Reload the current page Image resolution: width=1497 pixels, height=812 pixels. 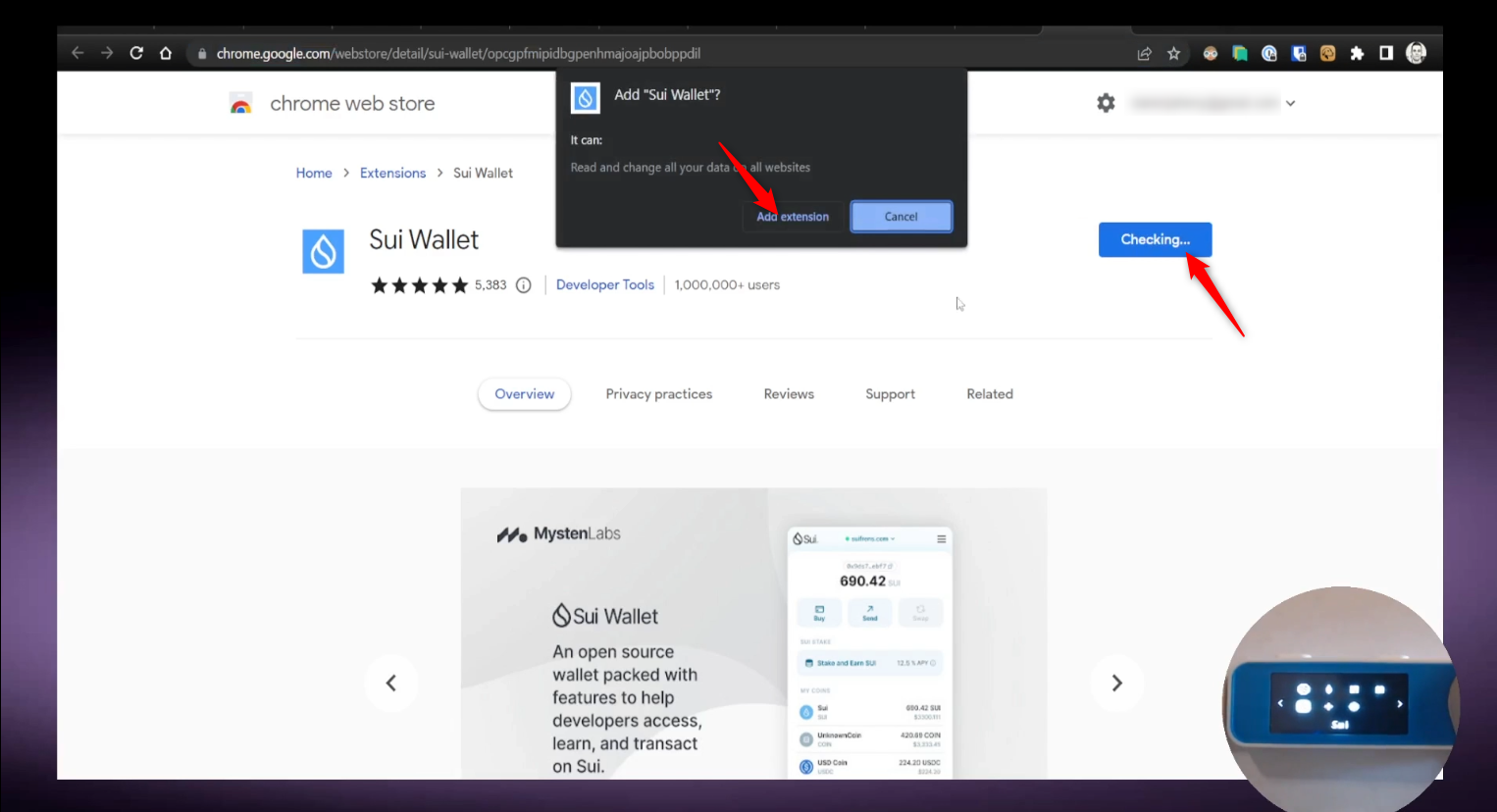(x=136, y=53)
